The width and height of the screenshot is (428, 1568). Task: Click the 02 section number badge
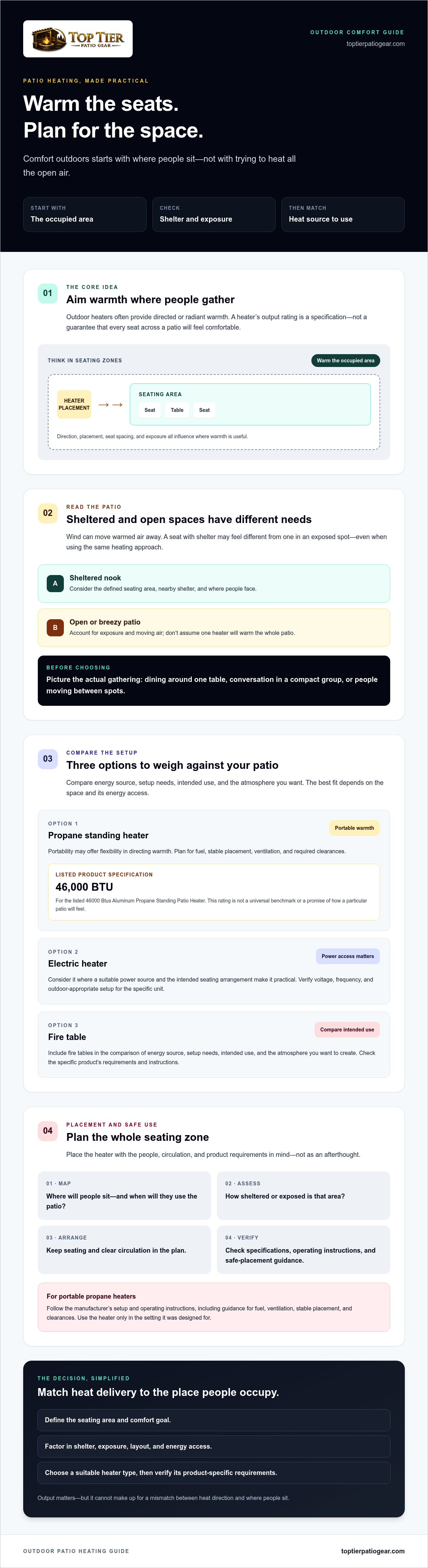click(x=47, y=513)
